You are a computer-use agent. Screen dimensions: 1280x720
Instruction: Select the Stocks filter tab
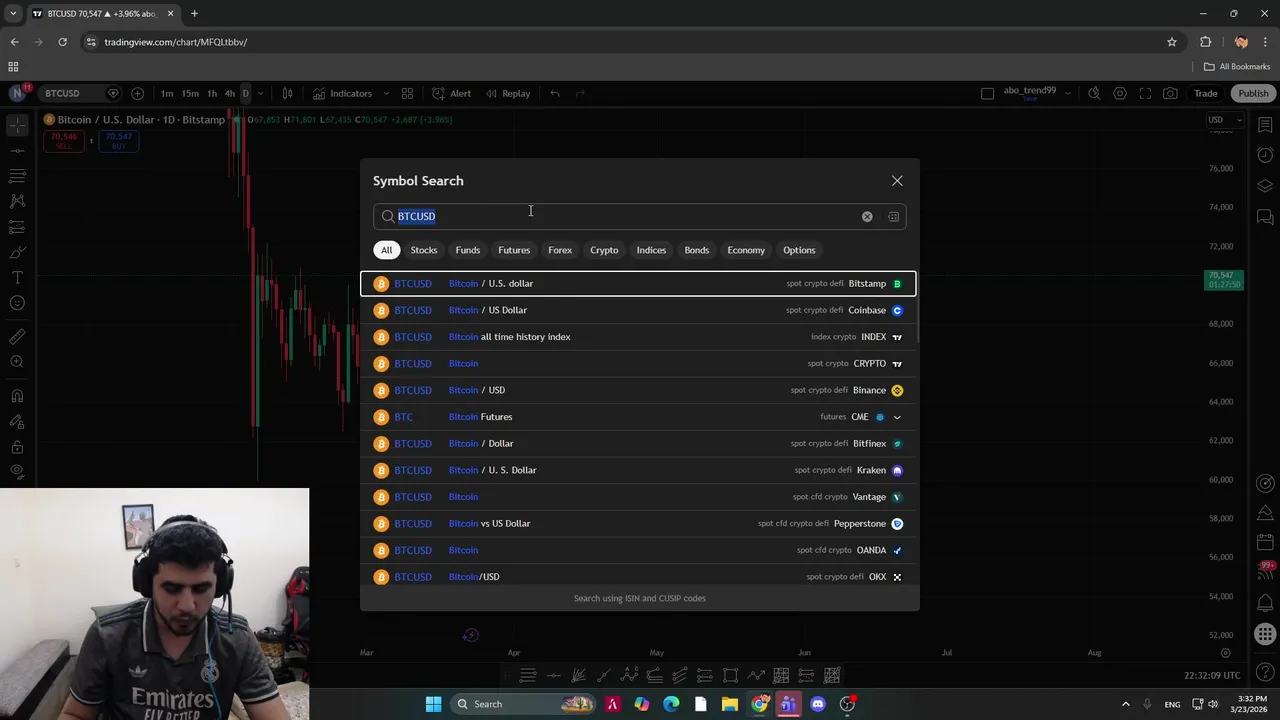[x=424, y=250]
